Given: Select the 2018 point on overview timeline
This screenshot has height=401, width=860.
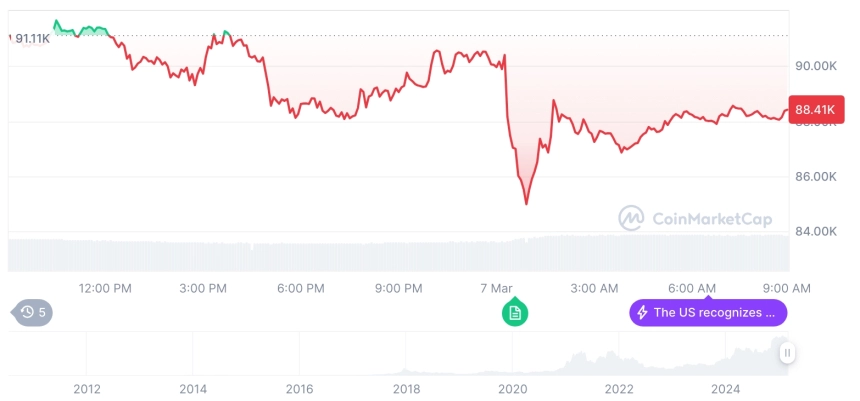Looking at the screenshot, I should (x=406, y=389).
